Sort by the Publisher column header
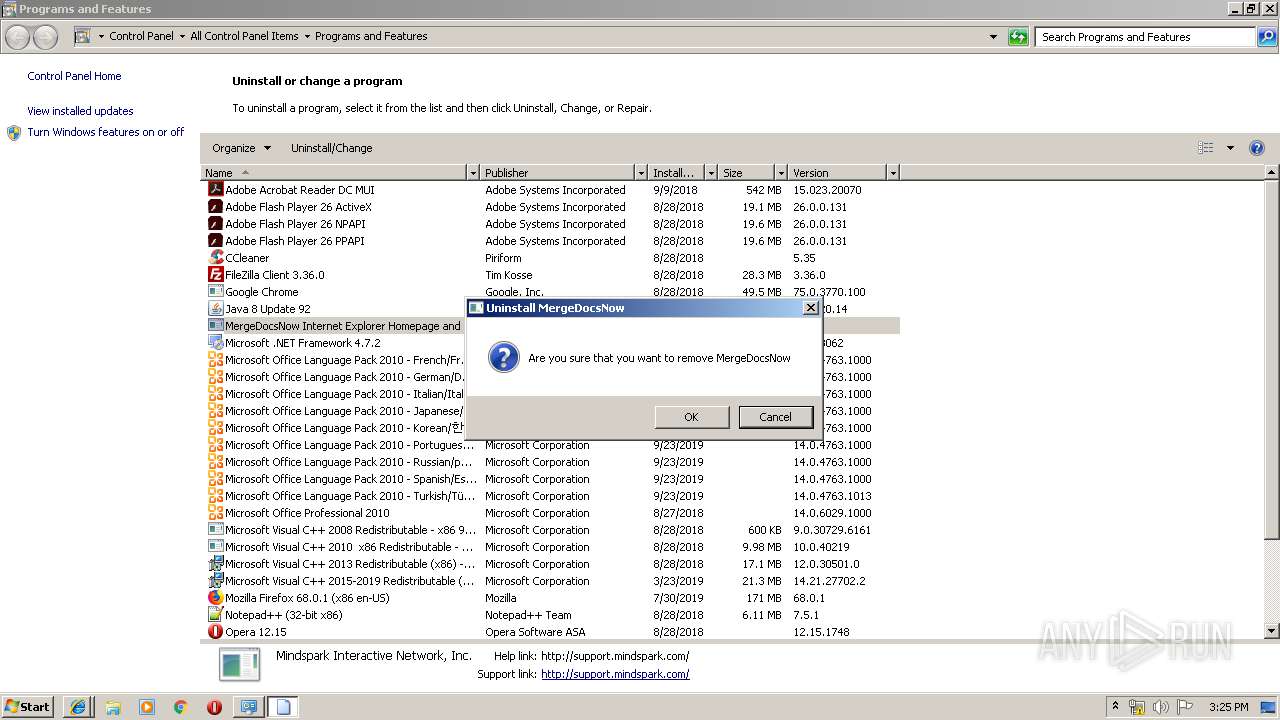Image resolution: width=1280 pixels, height=720 pixels. 558,173
